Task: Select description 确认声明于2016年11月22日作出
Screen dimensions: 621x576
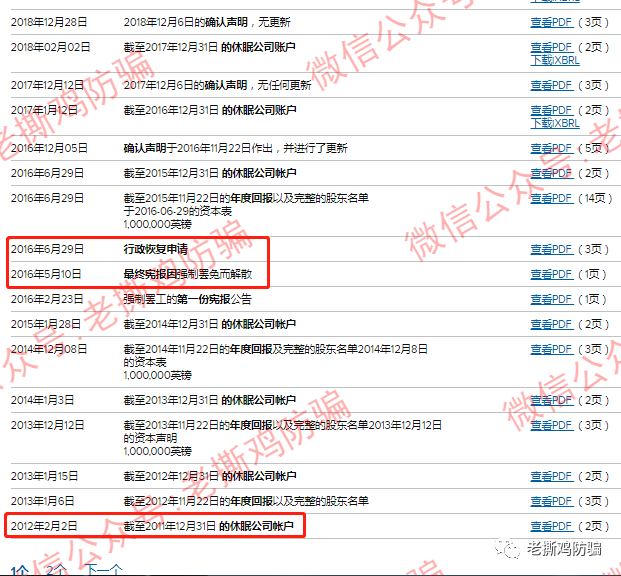Action: (198, 148)
